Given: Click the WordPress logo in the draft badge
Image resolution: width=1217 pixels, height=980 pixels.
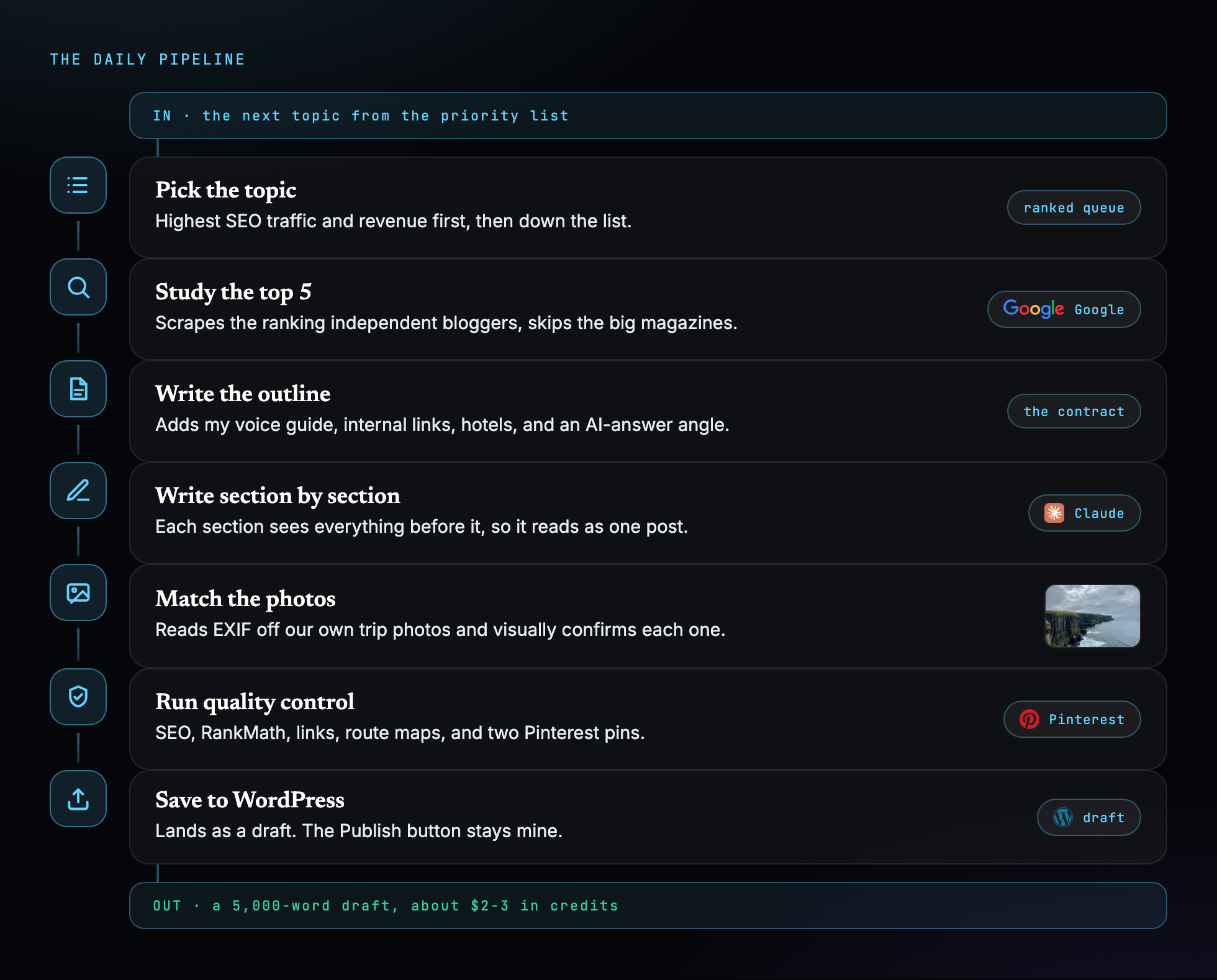Looking at the screenshot, I should pyautogui.click(x=1063, y=817).
